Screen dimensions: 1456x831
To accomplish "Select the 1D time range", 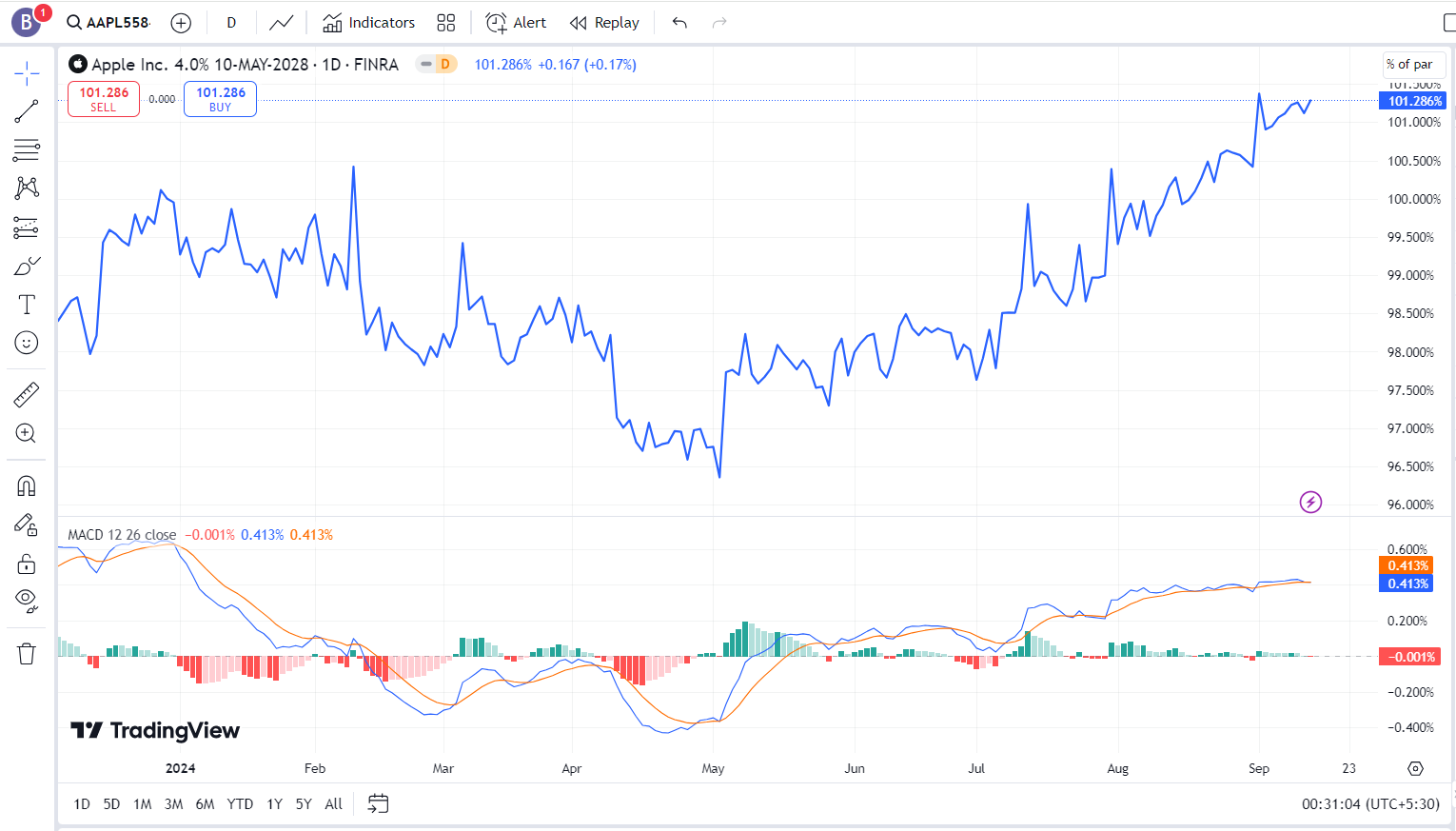I will click(x=82, y=804).
